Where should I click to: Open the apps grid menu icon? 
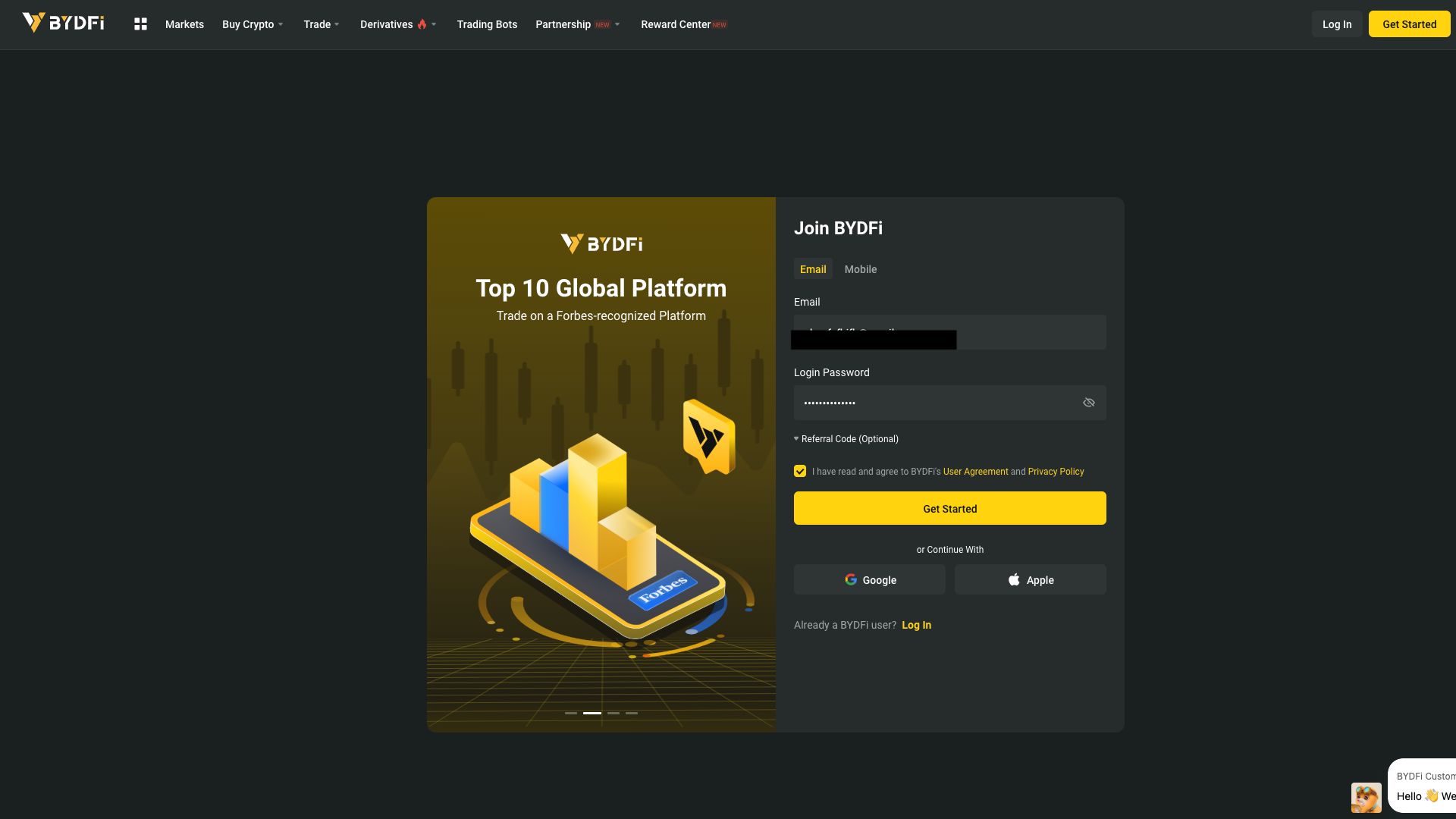click(140, 24)
